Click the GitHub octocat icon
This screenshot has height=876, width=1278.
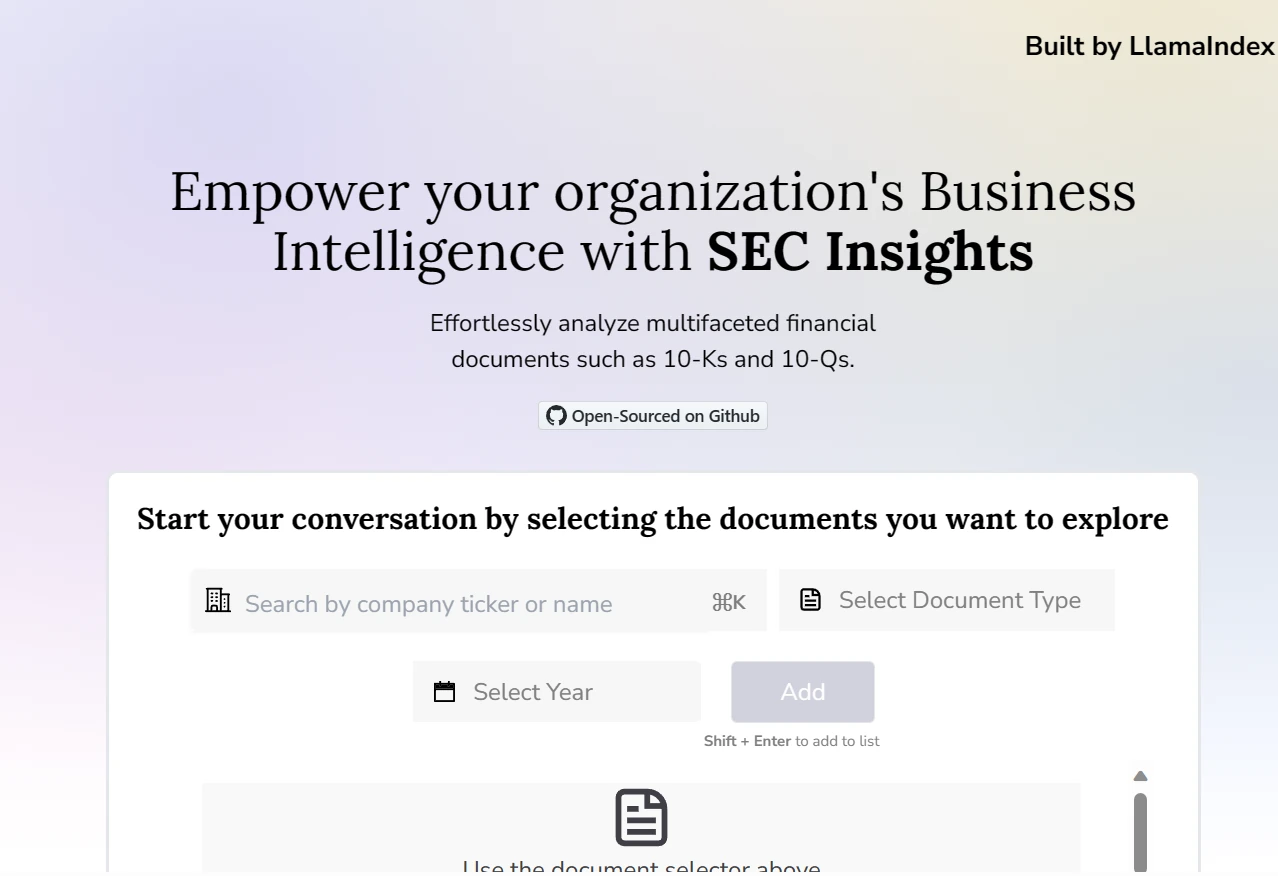556,416
